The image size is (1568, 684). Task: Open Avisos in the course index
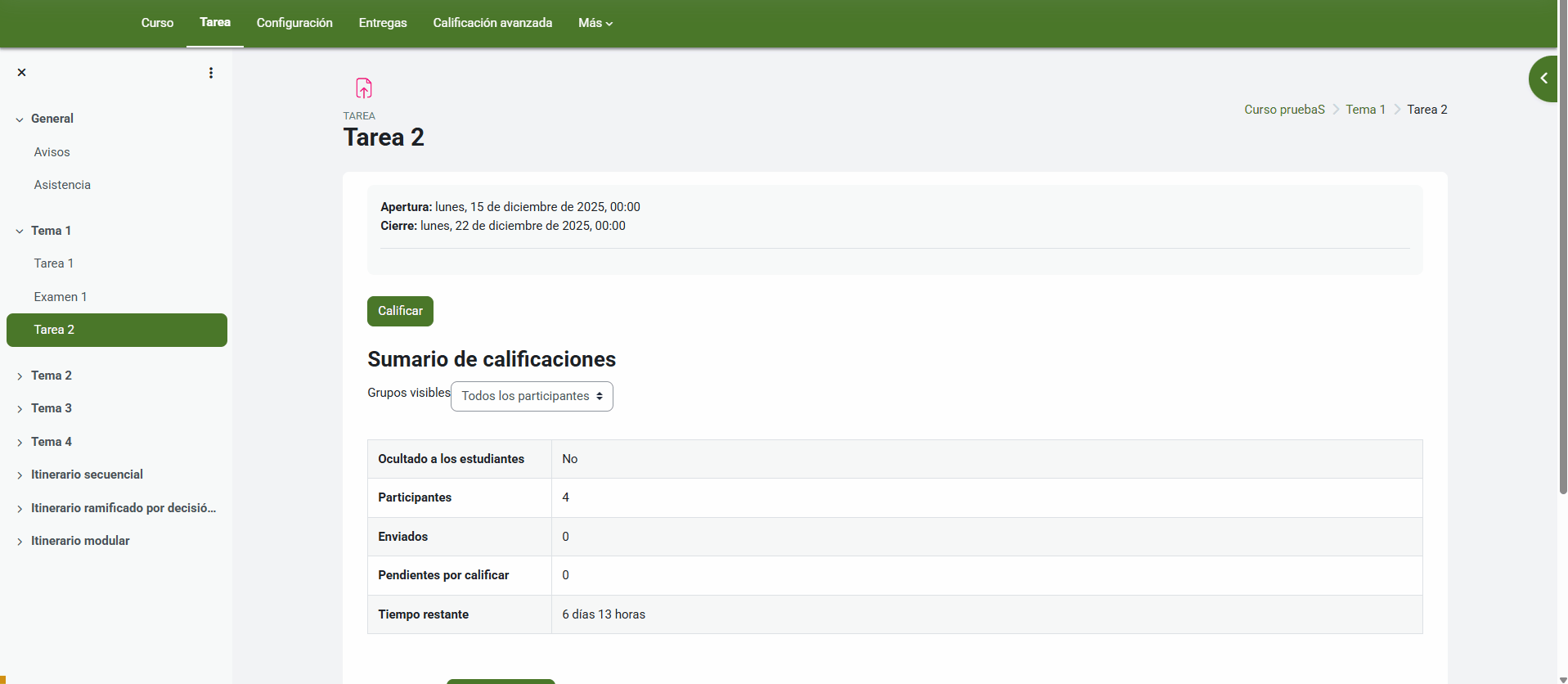coord(52,152)
